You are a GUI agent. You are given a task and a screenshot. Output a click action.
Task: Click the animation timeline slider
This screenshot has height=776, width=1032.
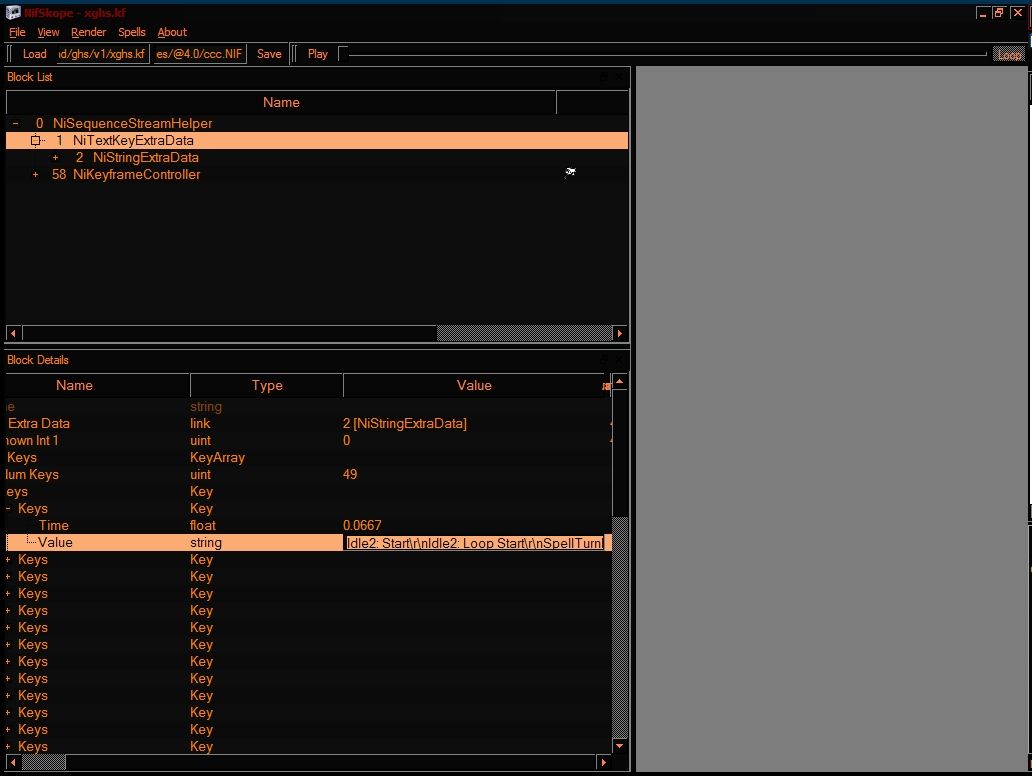click(x=662, y=54)
